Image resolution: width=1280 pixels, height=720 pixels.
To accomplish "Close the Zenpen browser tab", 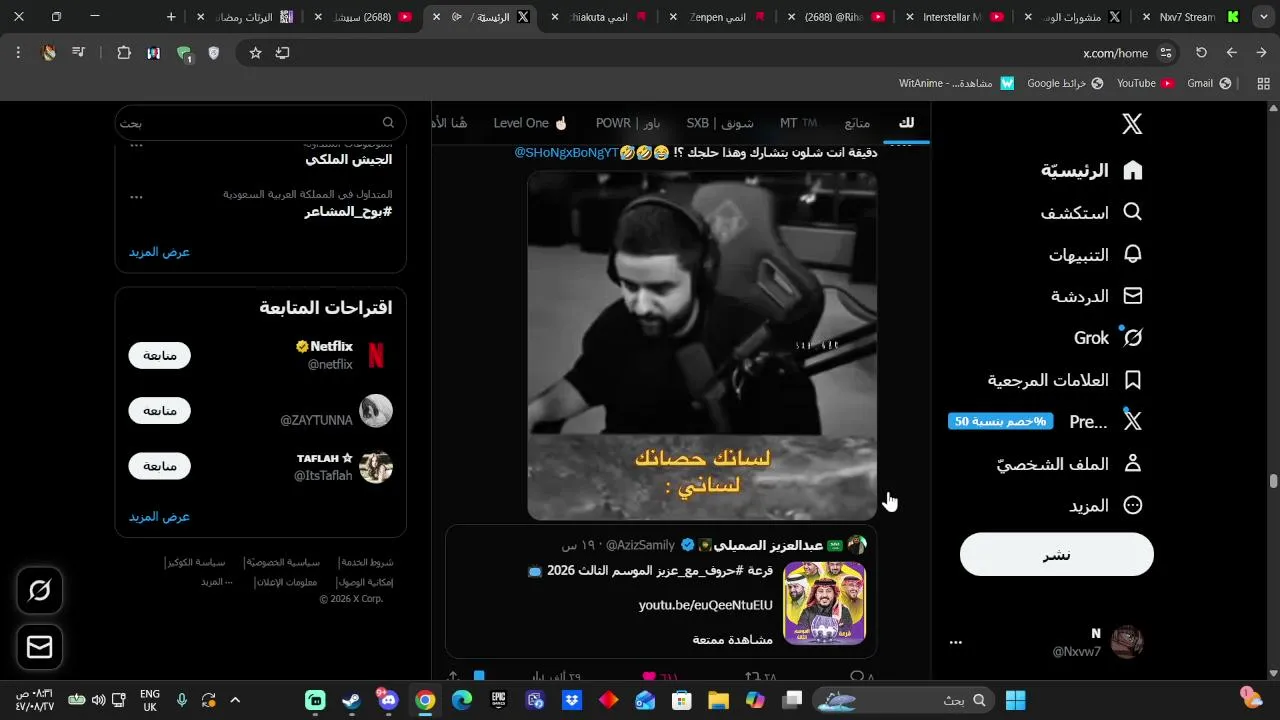I will click(x=674, y=17).
